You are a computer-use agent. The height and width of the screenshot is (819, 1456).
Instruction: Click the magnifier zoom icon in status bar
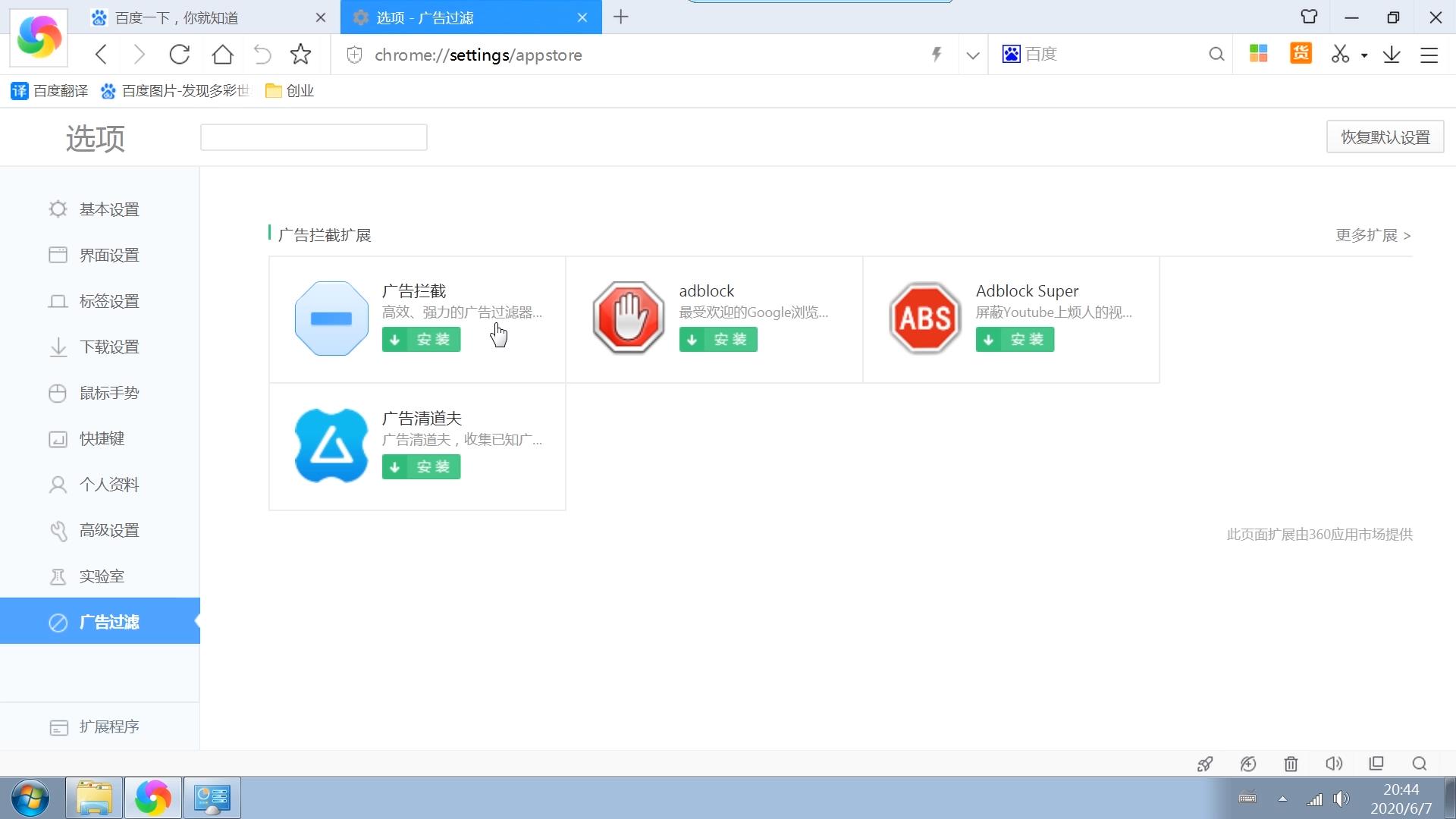pos(1420,764)
